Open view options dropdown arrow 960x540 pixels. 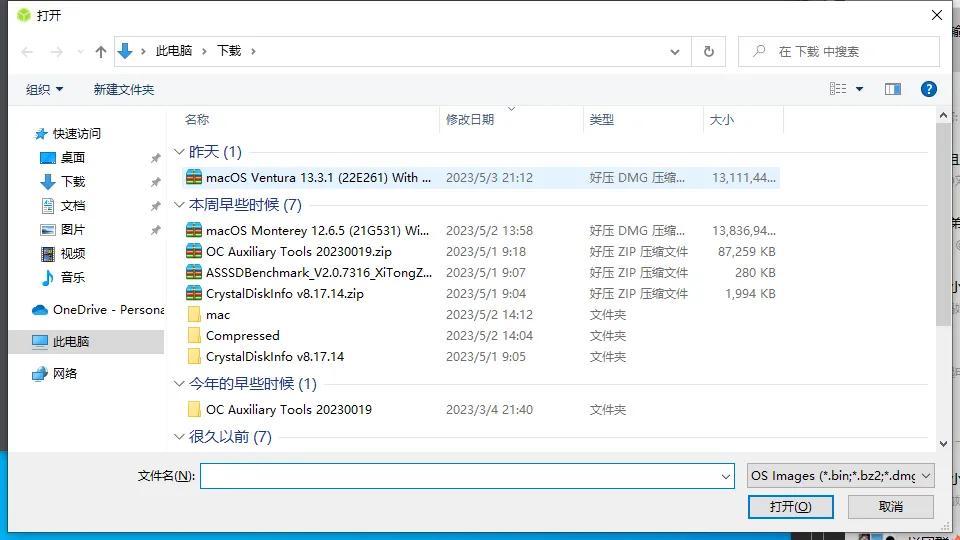click(x=860, y=89)
